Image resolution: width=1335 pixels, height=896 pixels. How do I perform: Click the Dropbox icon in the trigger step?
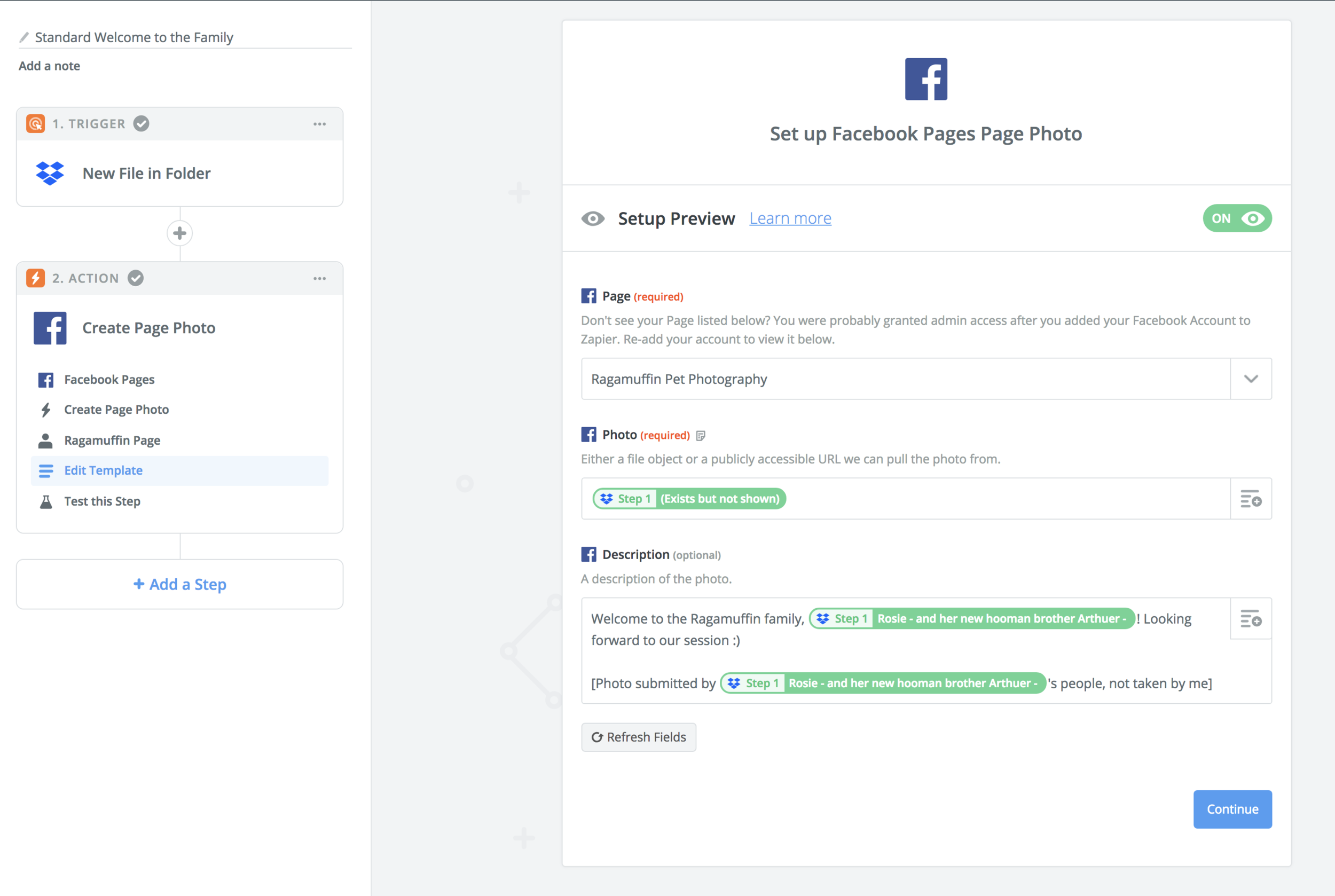pos(50,173)
